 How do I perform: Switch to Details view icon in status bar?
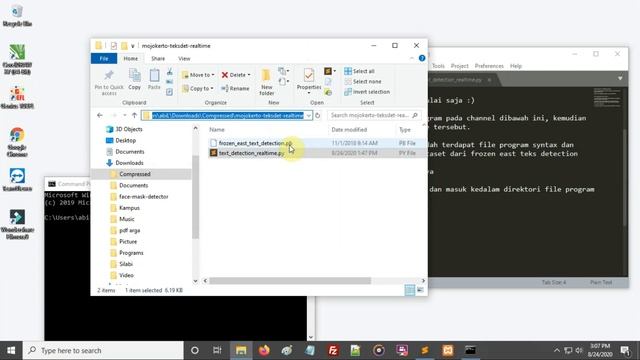coord(409,290)
